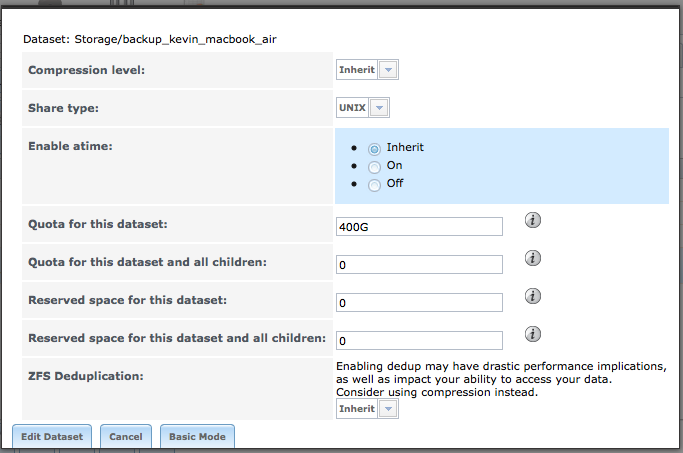Show info for Reserved space and all children
The height and width of the screenshot is (453, 683).
(x=533, y=334)
